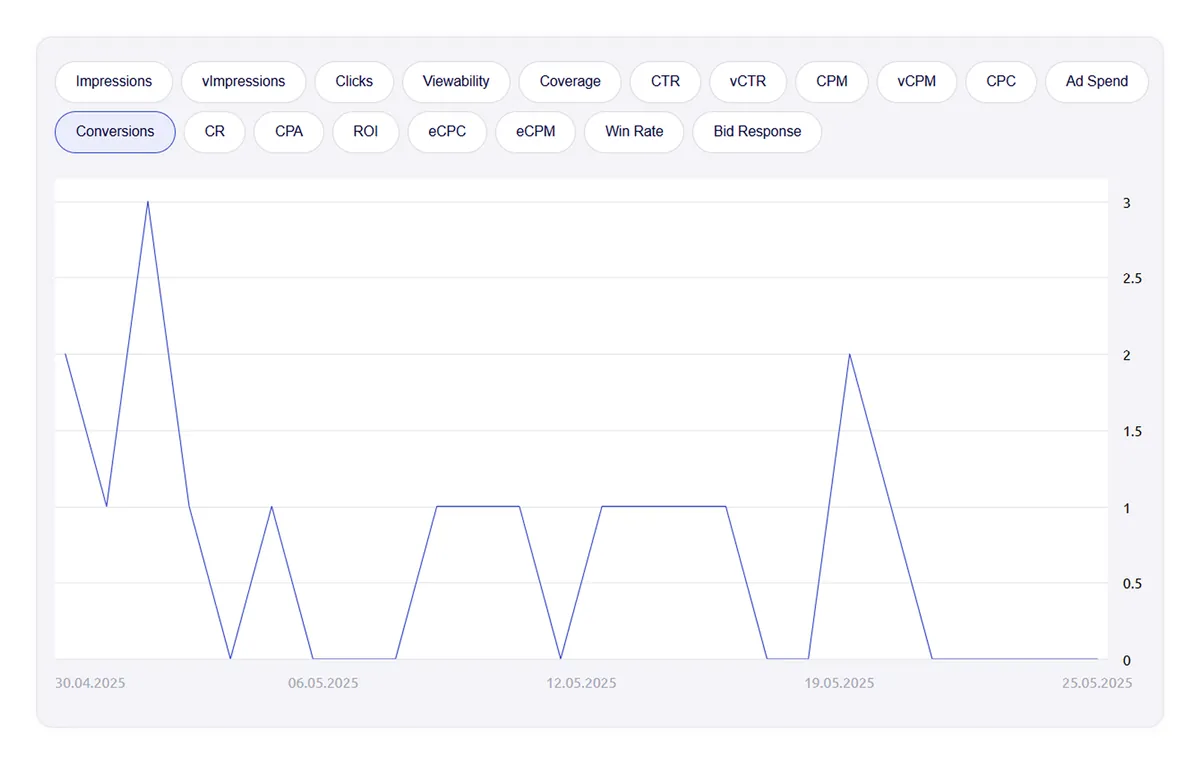This screenshot has height=764, width=1200.
Task: Switch to CPC metric
Action: 1001,82
